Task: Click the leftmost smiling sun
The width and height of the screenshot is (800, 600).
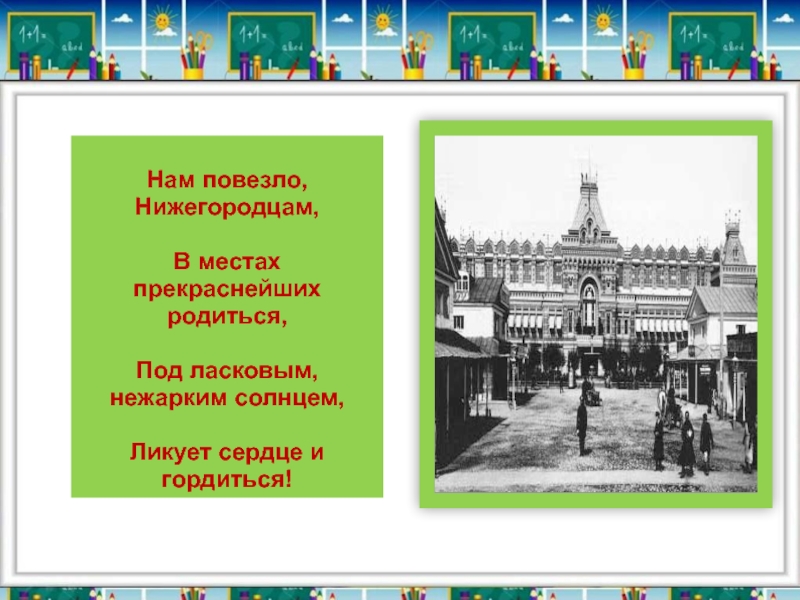Action: (161, 21)
